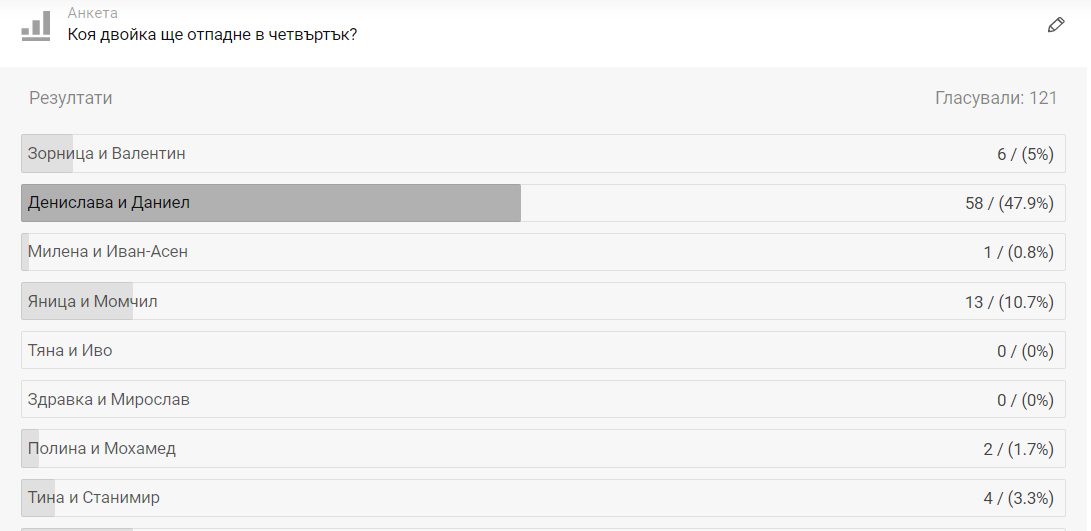Click the 58 / (47.9%) vote count
The image size is (1091, 531).
click(1009, 203)
